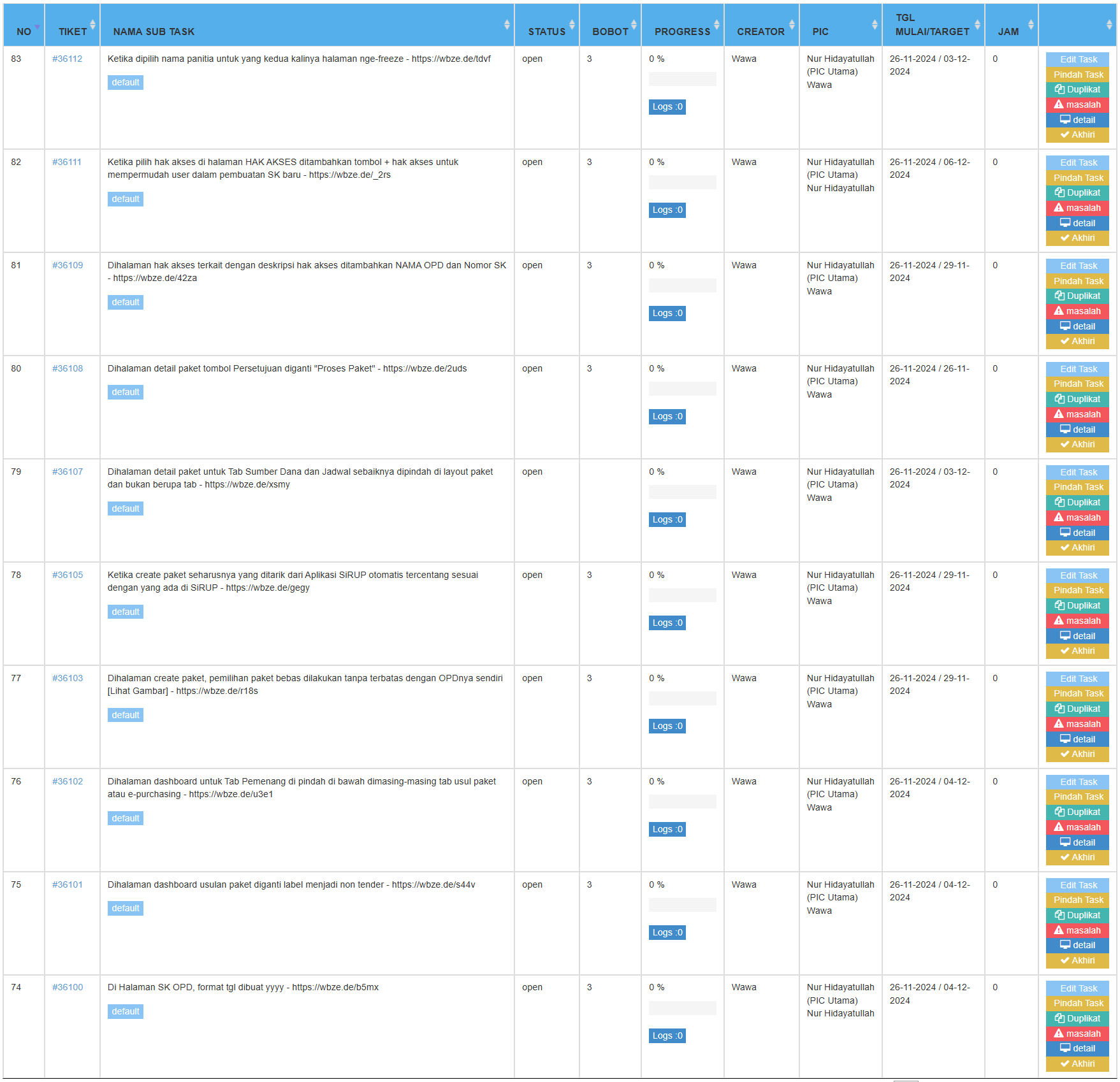Click Edit Task for ticket #36101

pyautogui.click(x=1077, y=885)
